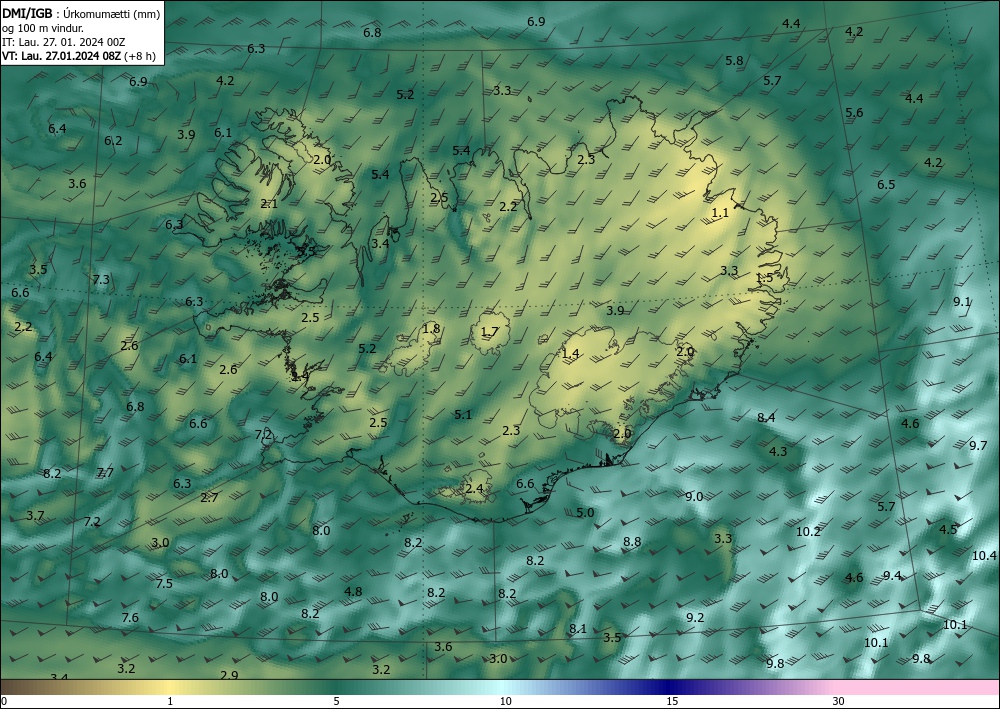Click the 9.7 value on the map
Screen dimensions: 1000x709
(x=978, y=446)
